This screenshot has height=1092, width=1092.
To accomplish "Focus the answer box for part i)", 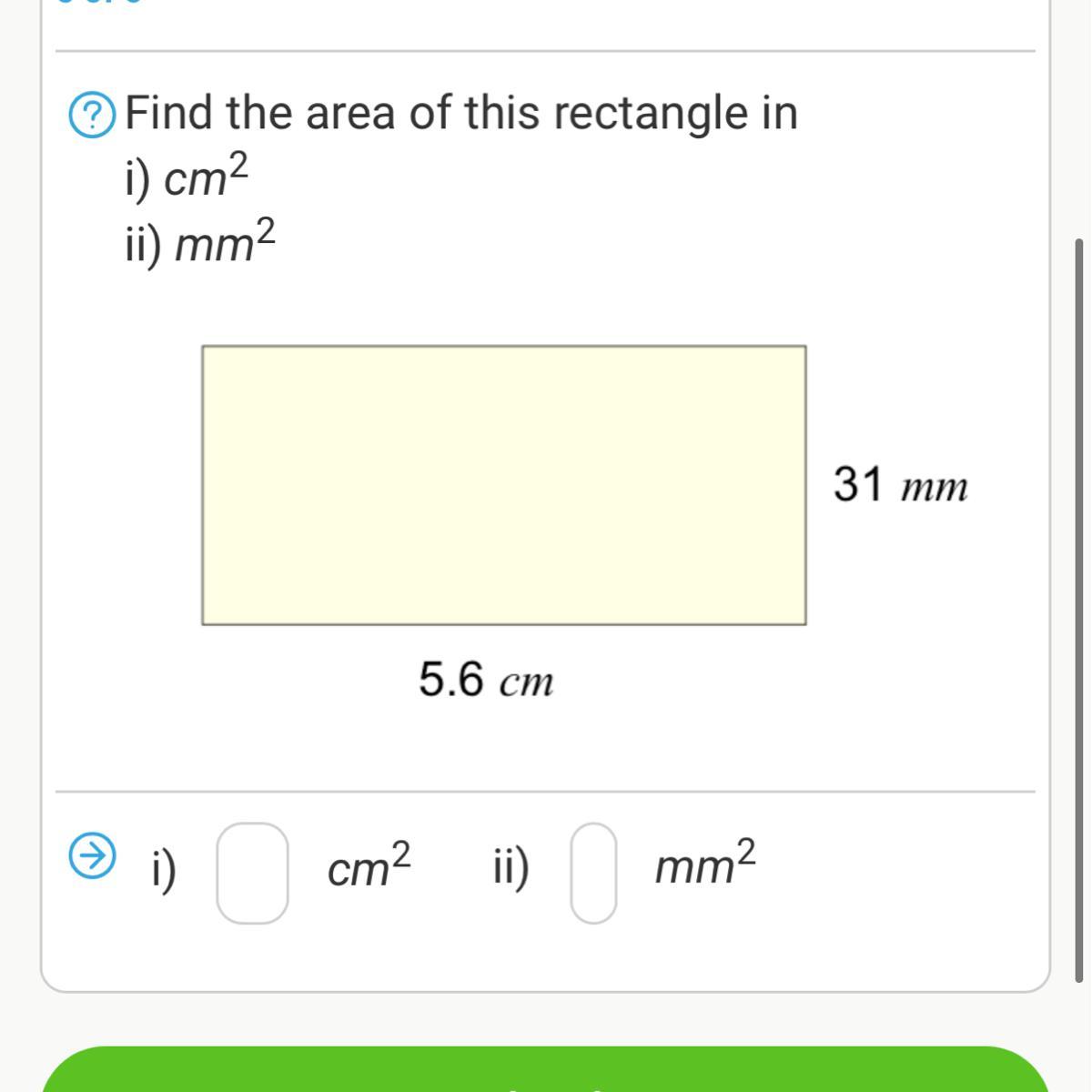I will [x=252, y=874].
